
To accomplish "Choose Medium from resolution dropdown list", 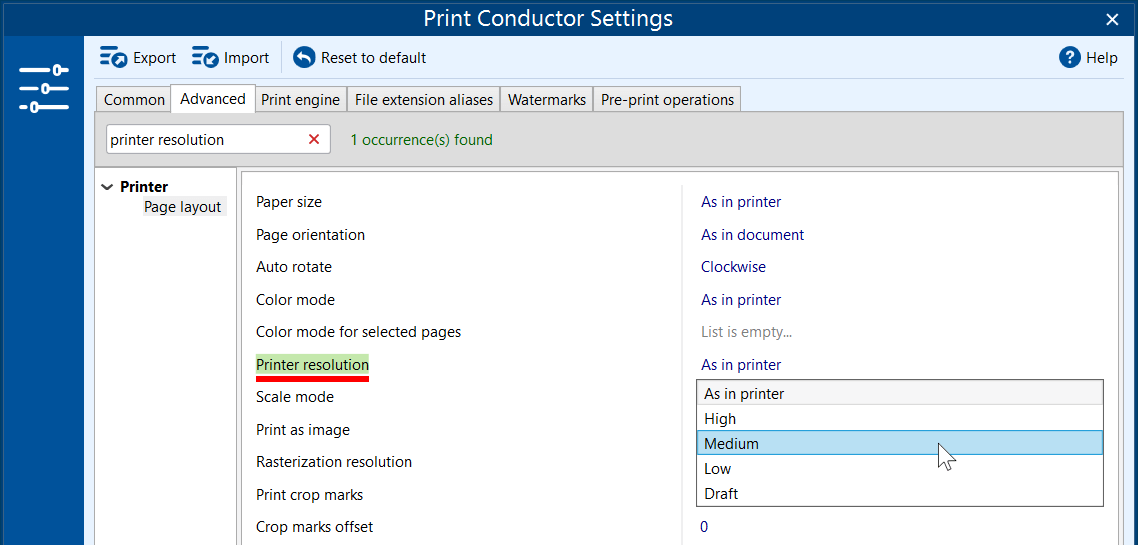I will click(731, 444).
